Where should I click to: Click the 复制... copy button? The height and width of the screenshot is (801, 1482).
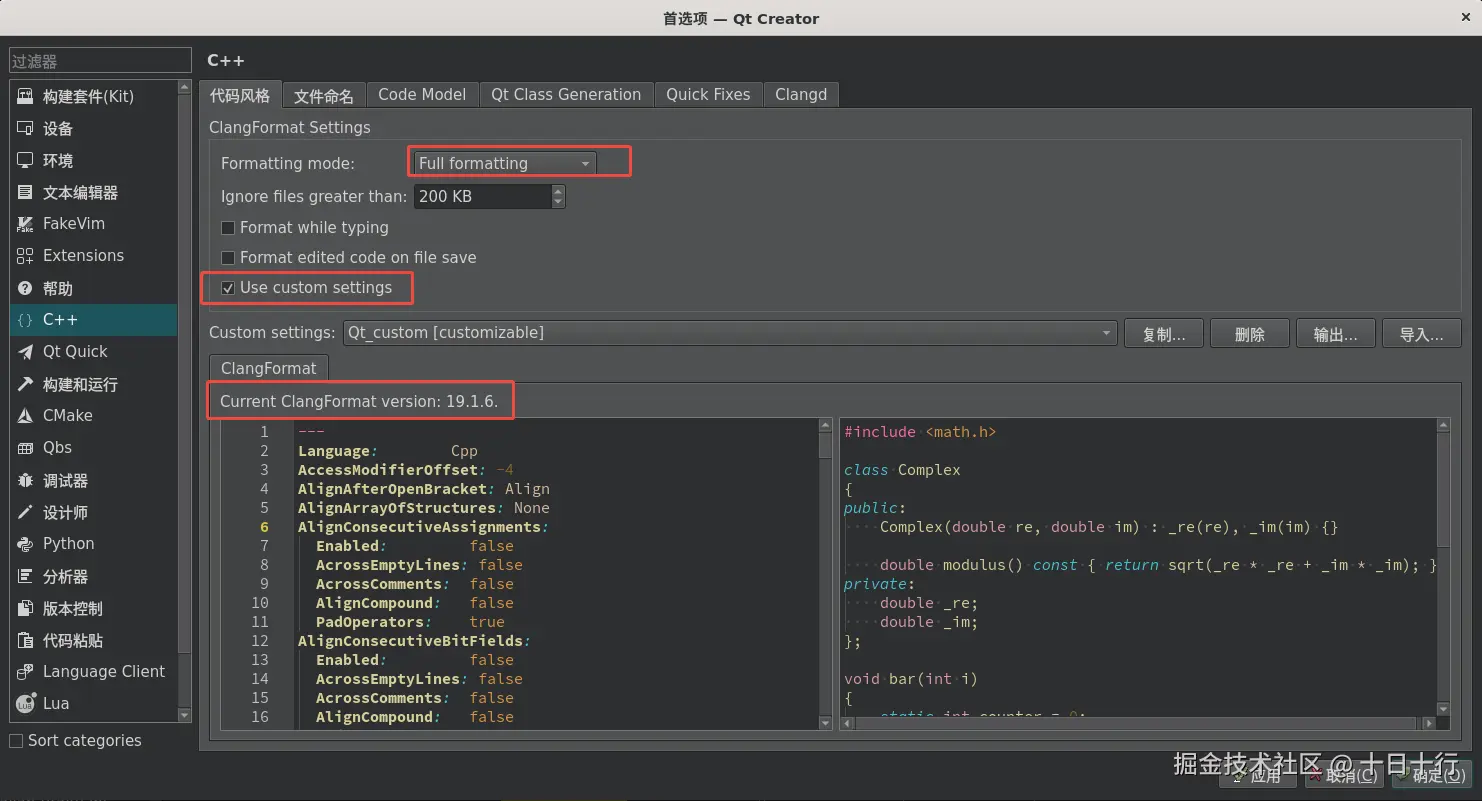[1164, 334]
